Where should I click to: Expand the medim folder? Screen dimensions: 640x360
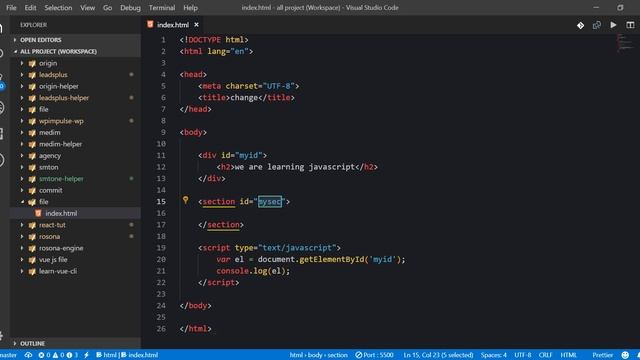coord(76,133)
